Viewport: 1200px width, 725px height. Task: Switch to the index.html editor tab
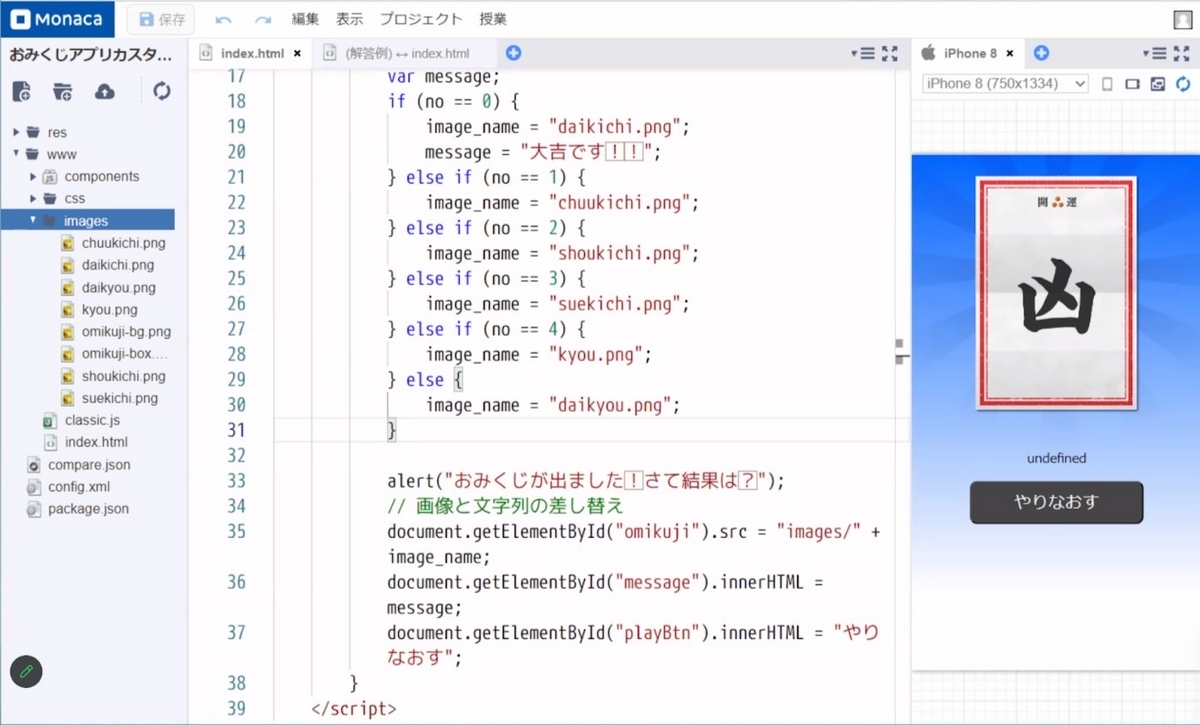tap(252, 53)
